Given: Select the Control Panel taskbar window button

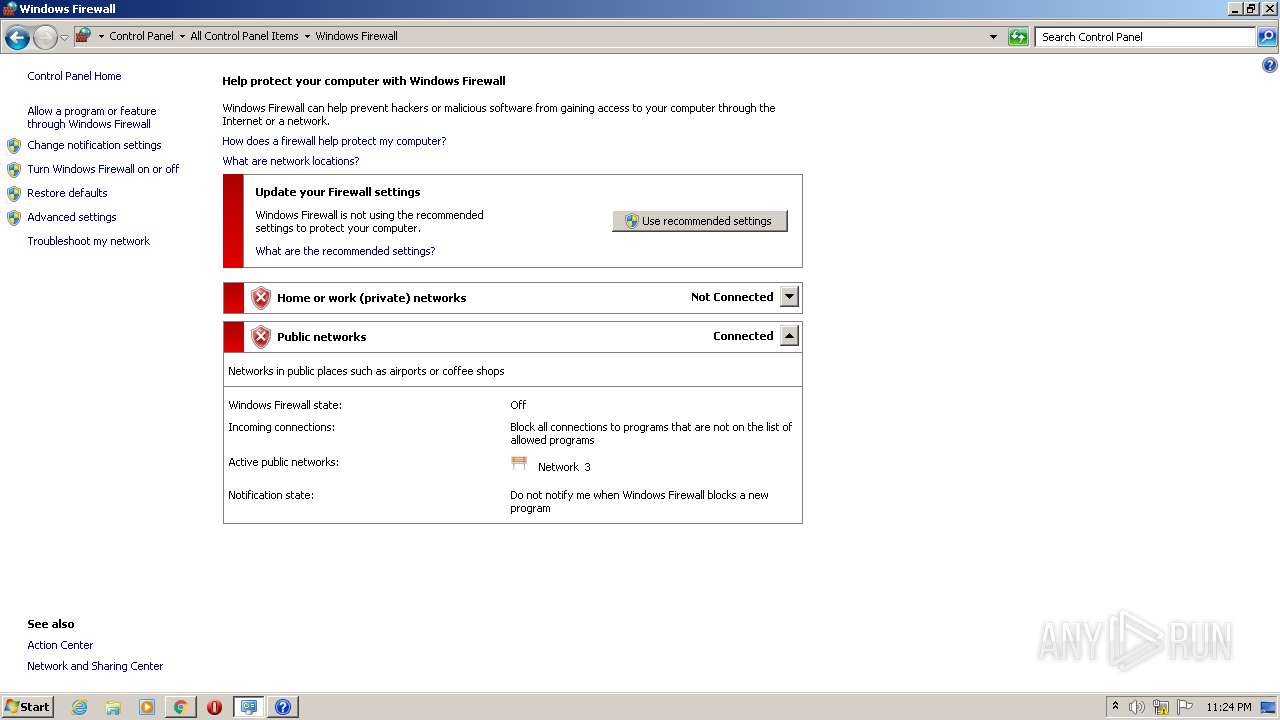Looking at the screenshot, I should (248, 707).
